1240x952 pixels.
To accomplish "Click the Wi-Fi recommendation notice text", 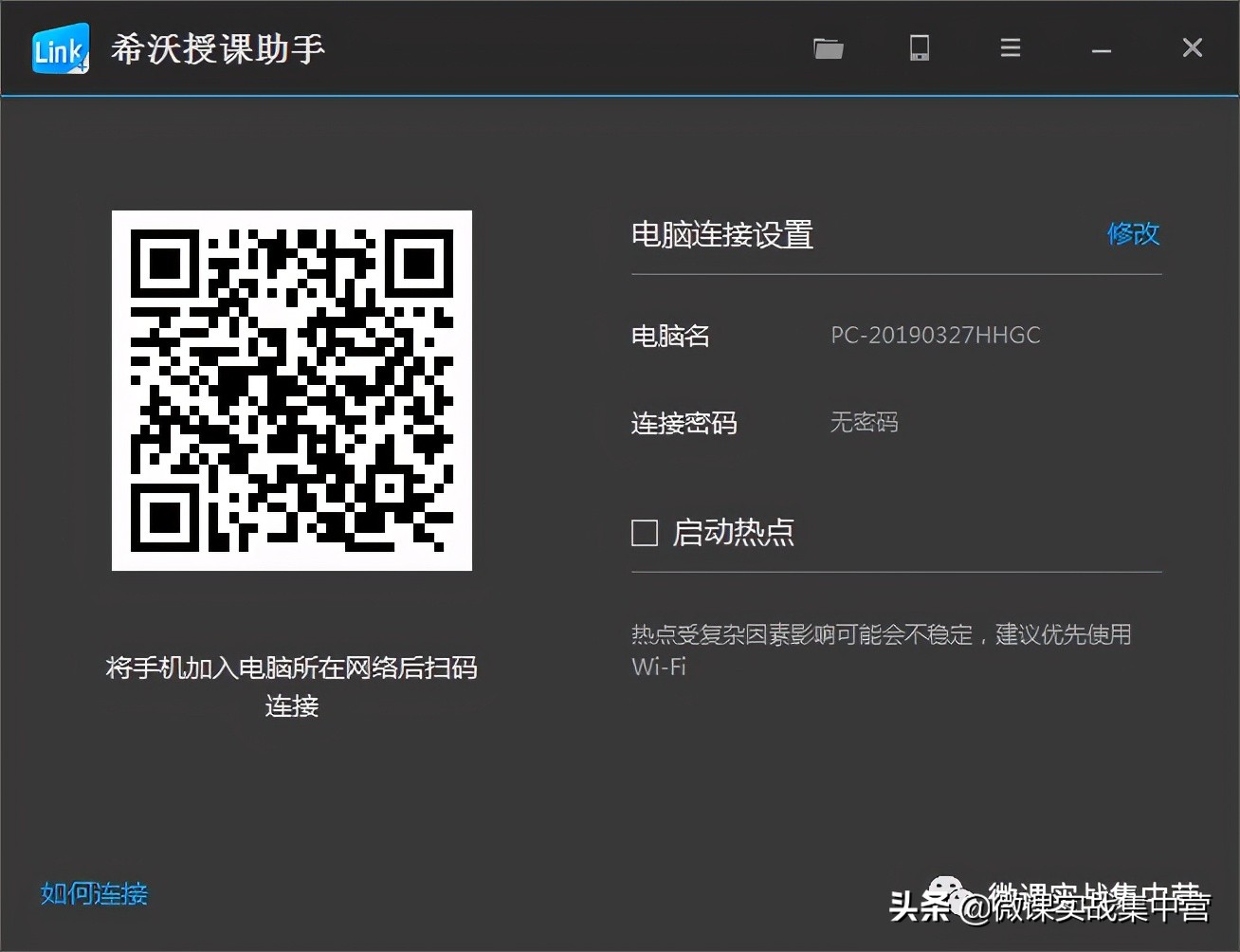I will 881,650.
